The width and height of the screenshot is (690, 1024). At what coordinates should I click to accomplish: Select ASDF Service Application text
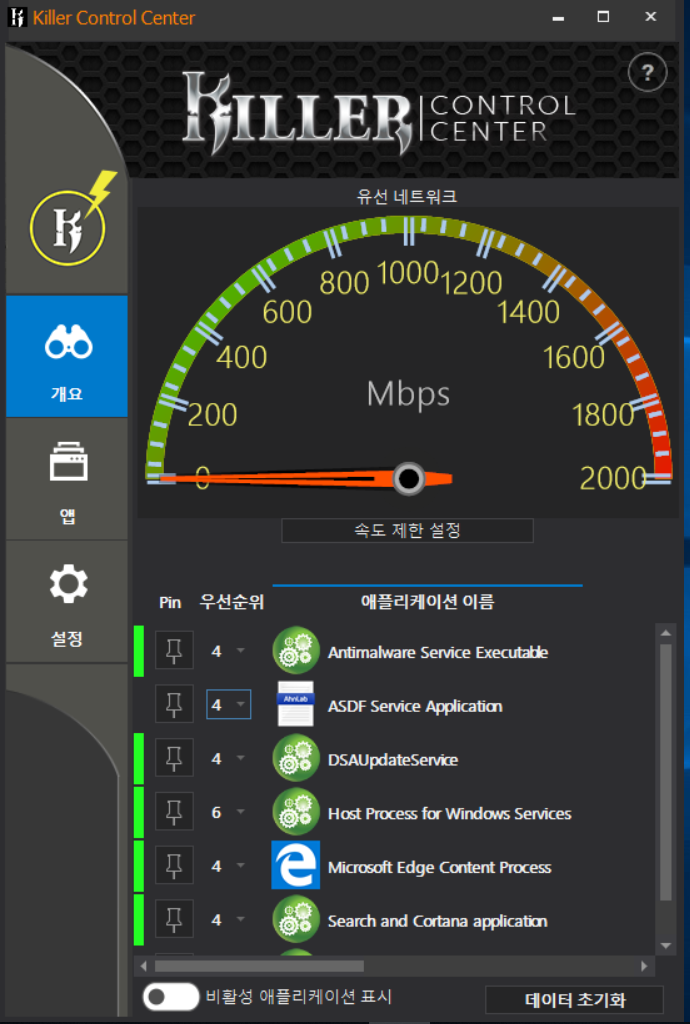(x=415, y=706)
